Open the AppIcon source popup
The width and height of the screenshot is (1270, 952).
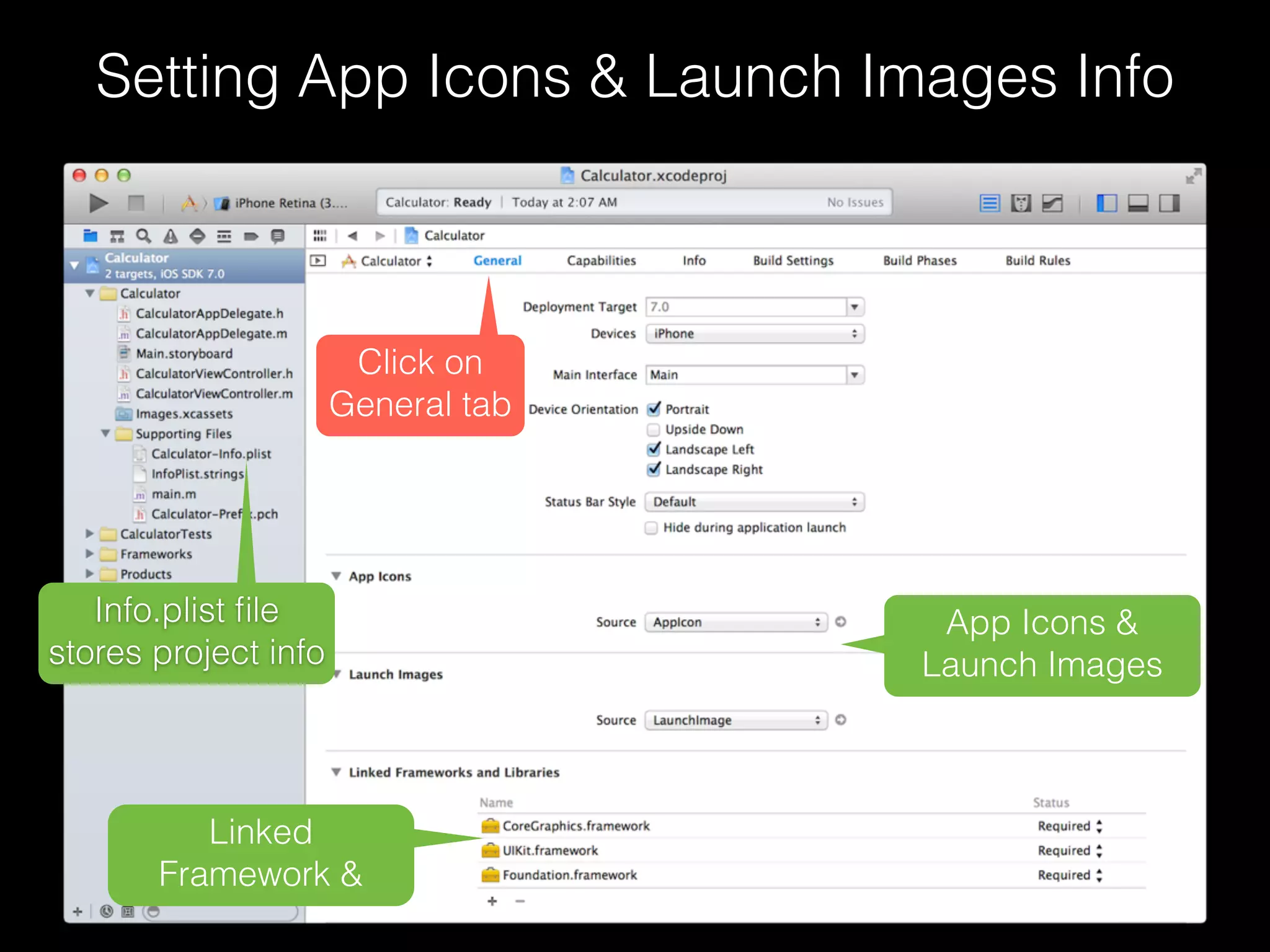coord(736,622)
